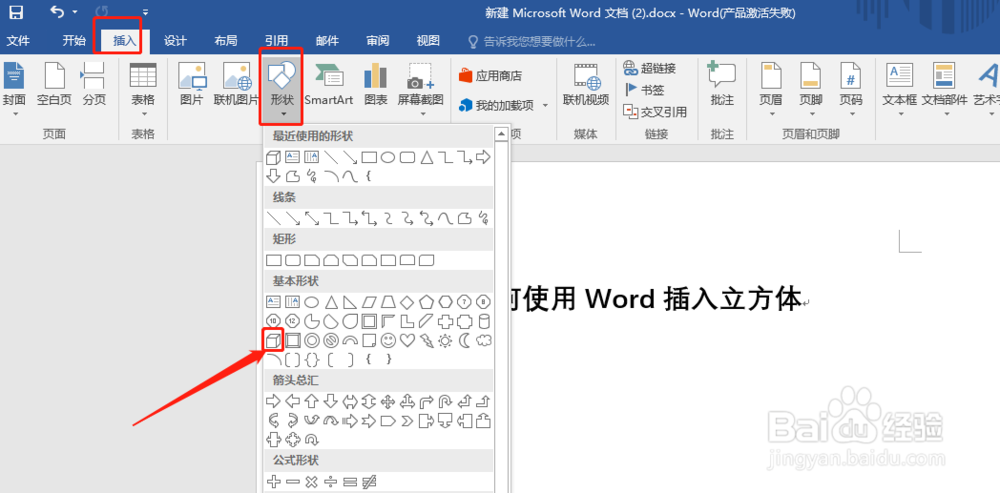Viewport: 1000px width, 493px height.
Task: Insert a comment with 批注
Action: click(722, 84)
